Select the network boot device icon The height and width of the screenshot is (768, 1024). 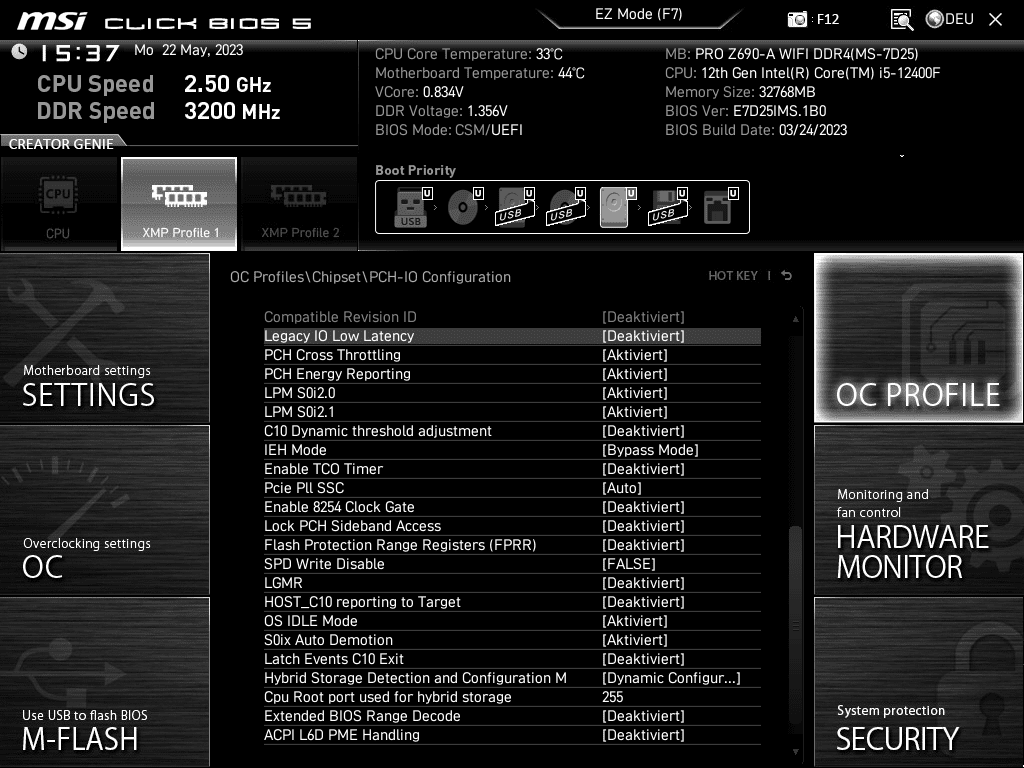pyautogui.click(x=719, y=207)
